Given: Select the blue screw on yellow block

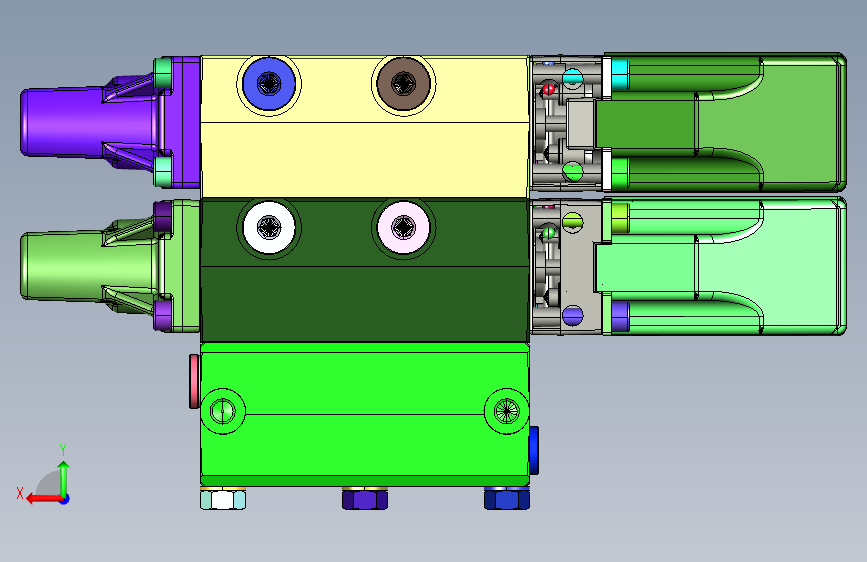Looking at the screenshot, I should click(x=269, y=84).
